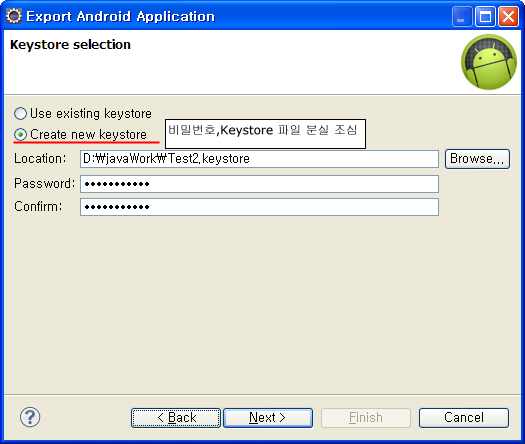Click the Location label
This screenshot has width=525, height=444.
(40, 159)
